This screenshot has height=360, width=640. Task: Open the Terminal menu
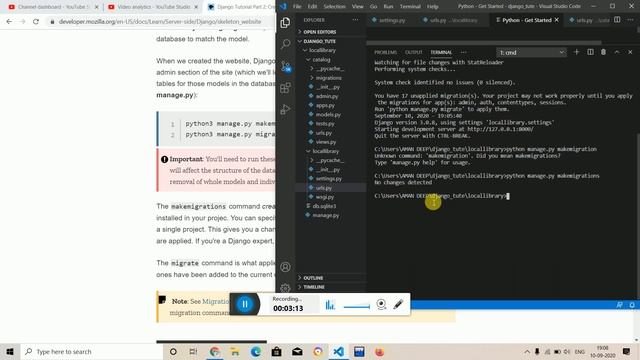pyautogui.click(x=410, y=7)
